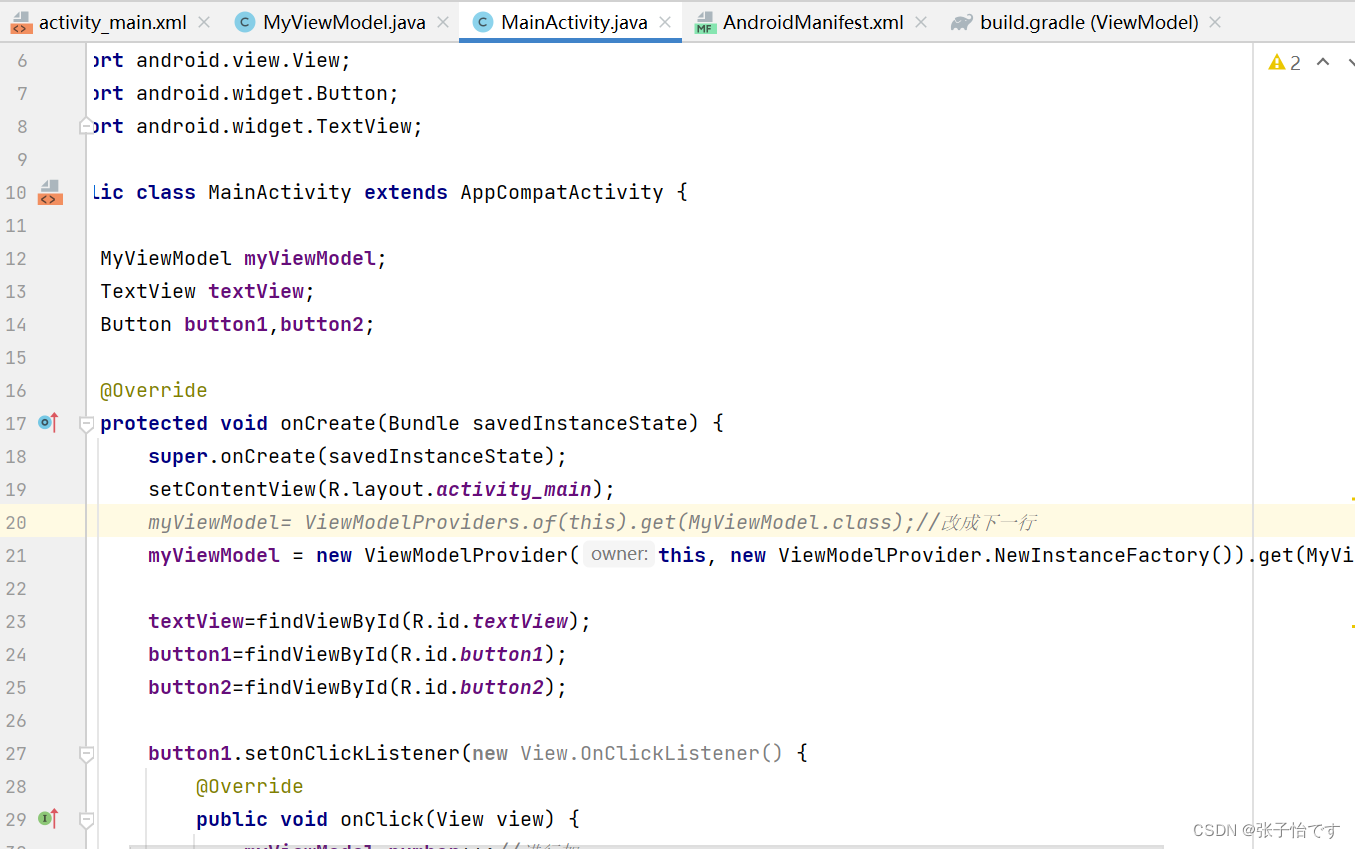Click the MF manifest icon on AndroidManifest.xml tab

pyautogui.click(x=705, y=22)
